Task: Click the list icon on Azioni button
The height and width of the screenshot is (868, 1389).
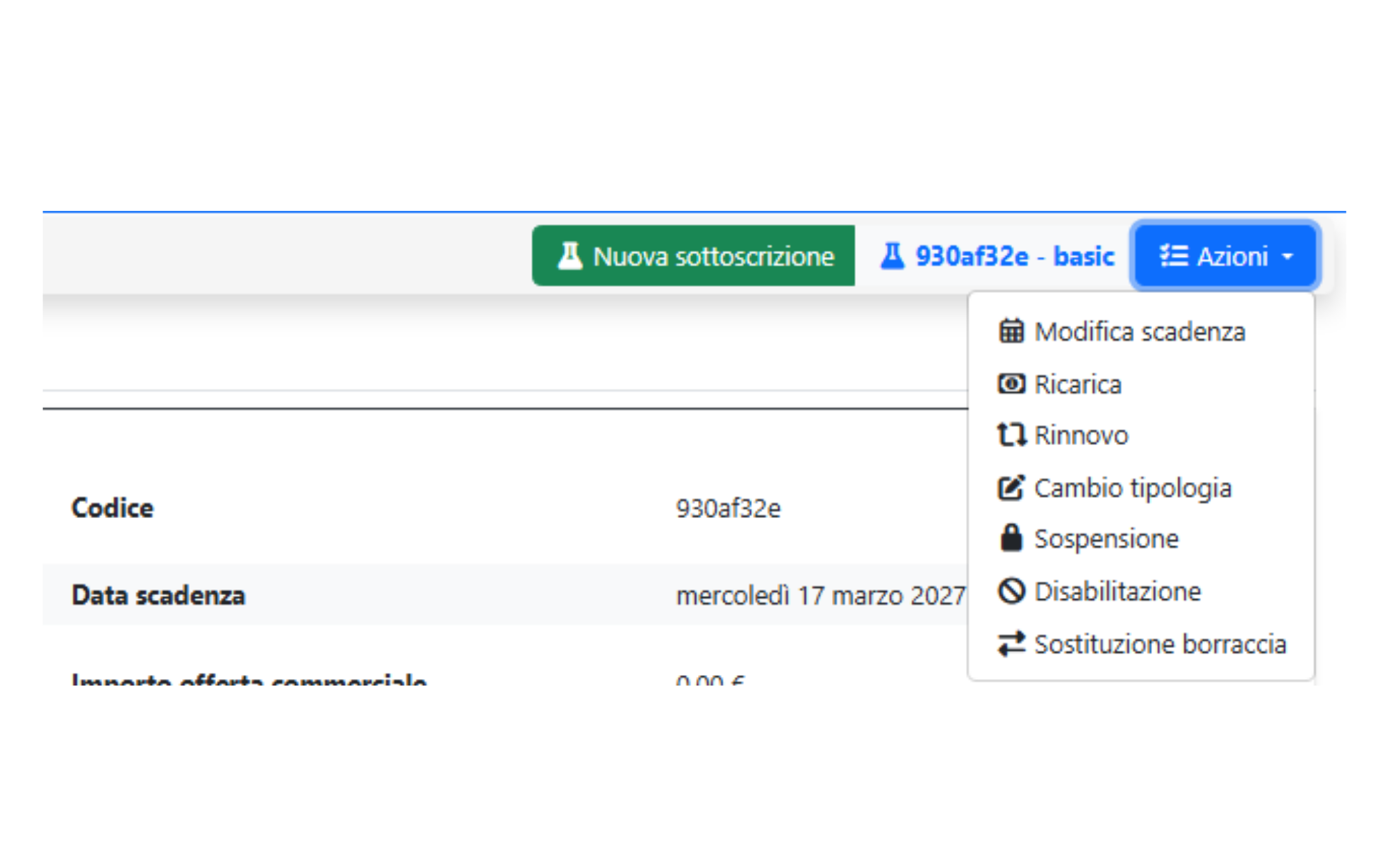Action: pos(1174,256)
